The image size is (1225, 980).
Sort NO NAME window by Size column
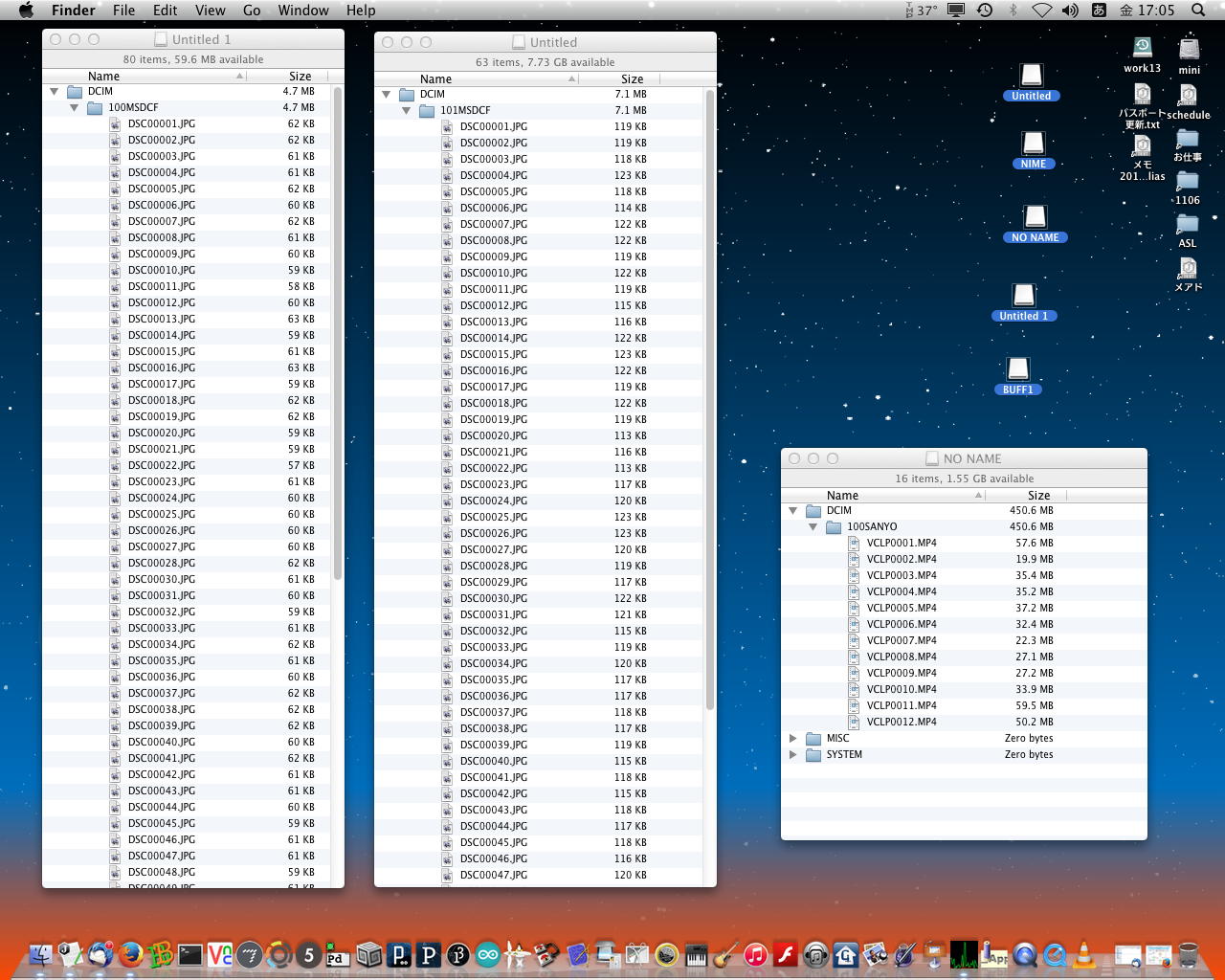1038,496
